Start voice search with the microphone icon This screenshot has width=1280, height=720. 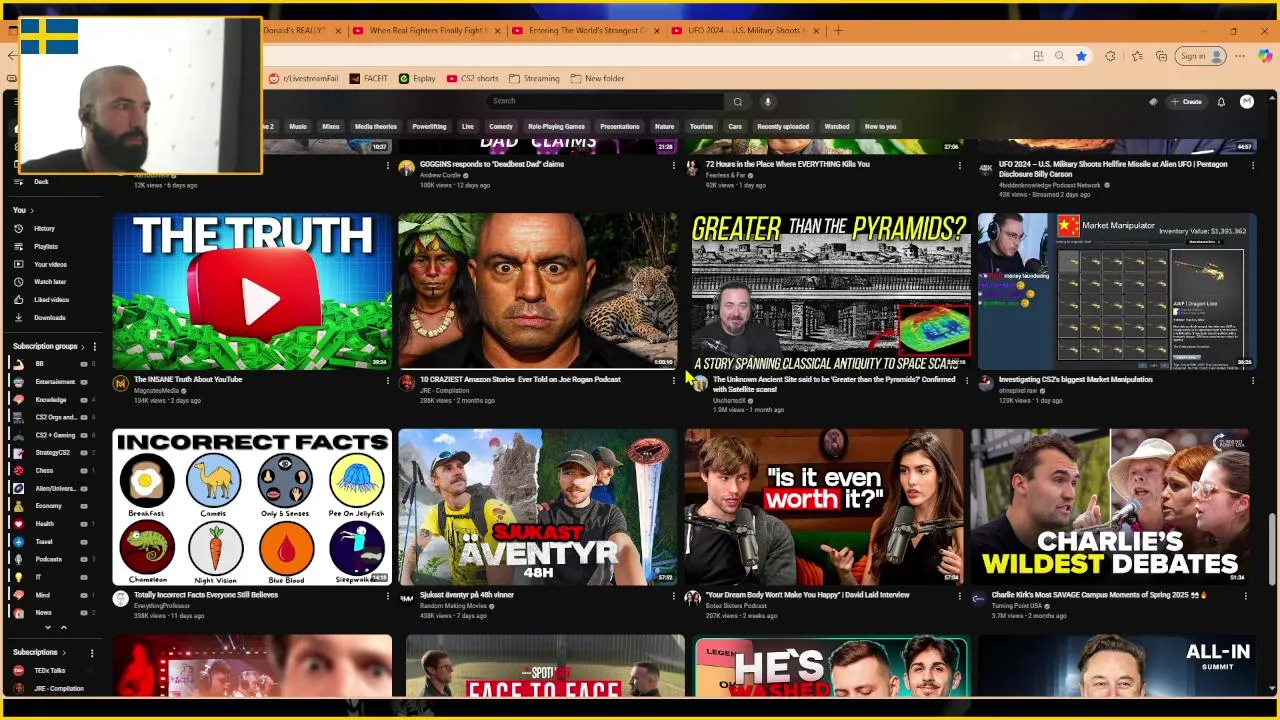[767, 101]
